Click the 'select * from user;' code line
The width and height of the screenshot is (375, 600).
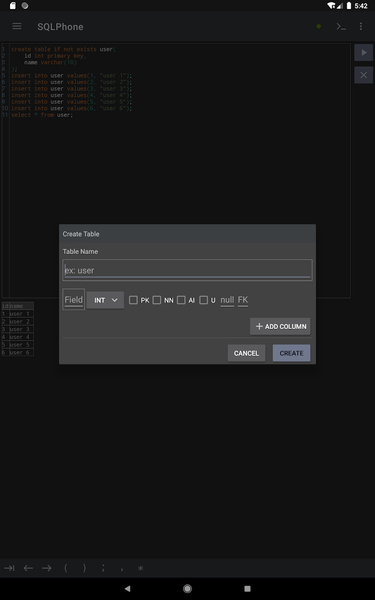coord(42,115)
